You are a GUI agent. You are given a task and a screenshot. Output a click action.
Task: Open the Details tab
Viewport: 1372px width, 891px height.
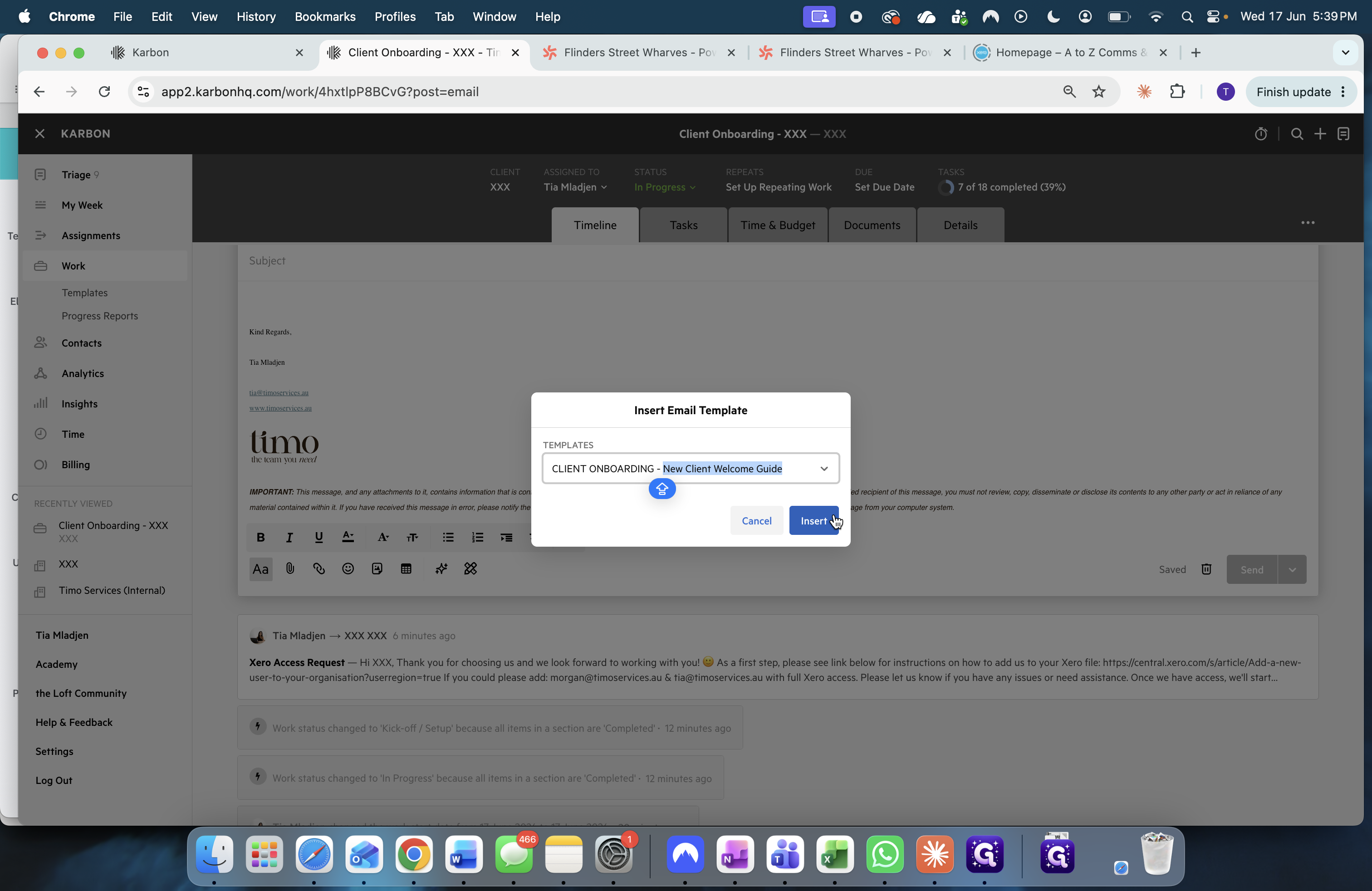[x=960, y=225]
